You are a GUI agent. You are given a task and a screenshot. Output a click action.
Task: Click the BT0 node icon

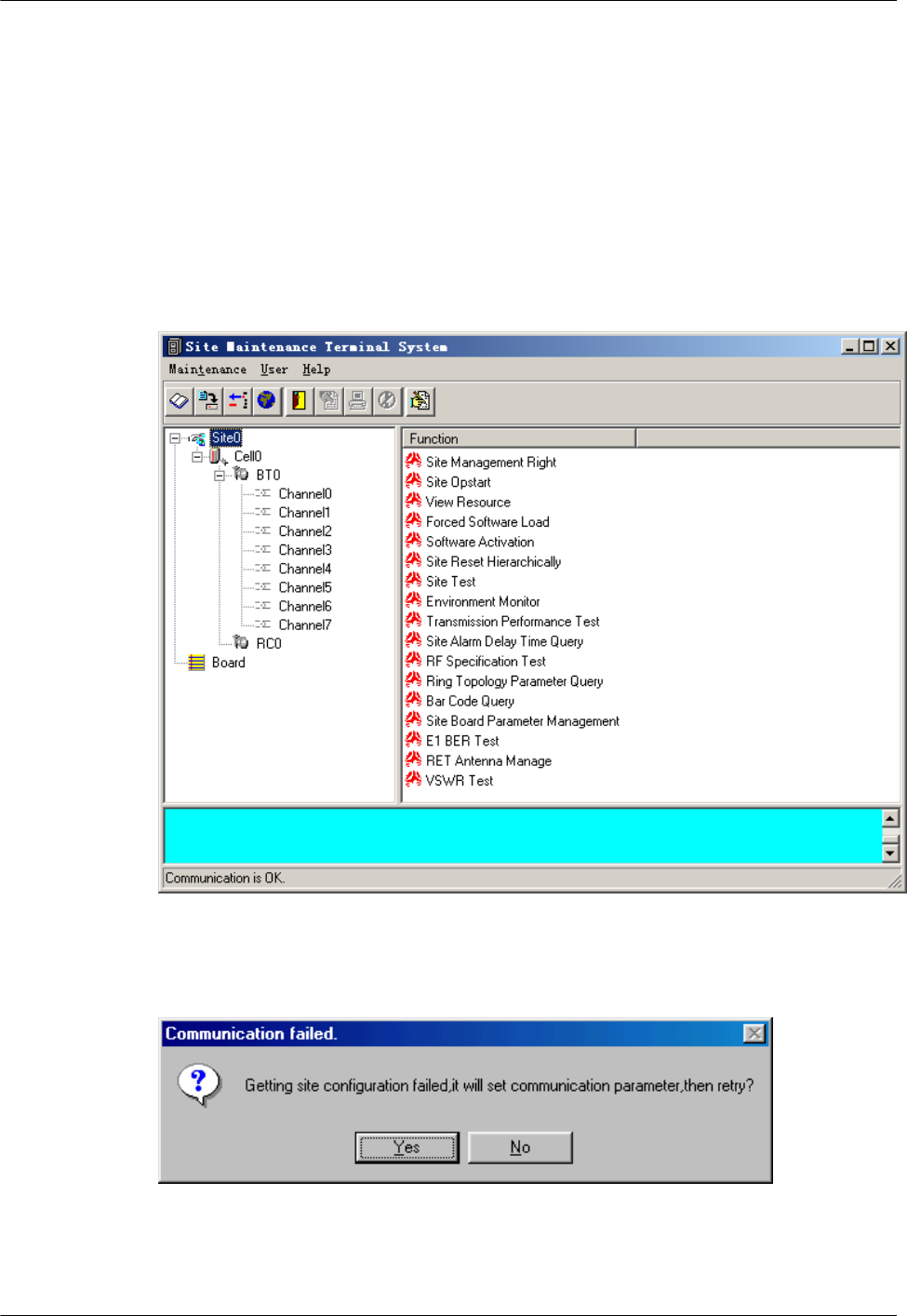pos(241,474)
